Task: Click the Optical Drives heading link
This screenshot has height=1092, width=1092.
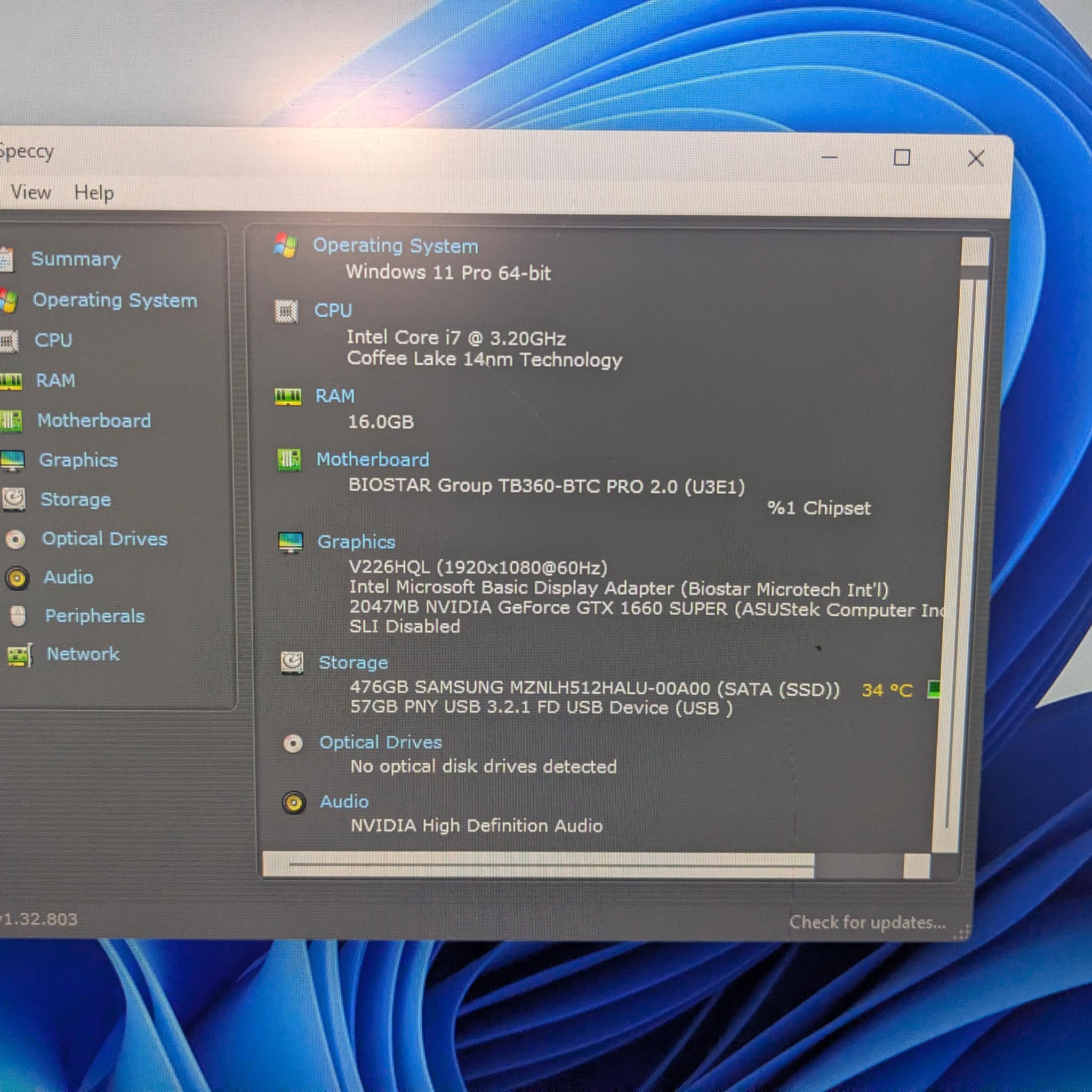Action: click(380, 743)
